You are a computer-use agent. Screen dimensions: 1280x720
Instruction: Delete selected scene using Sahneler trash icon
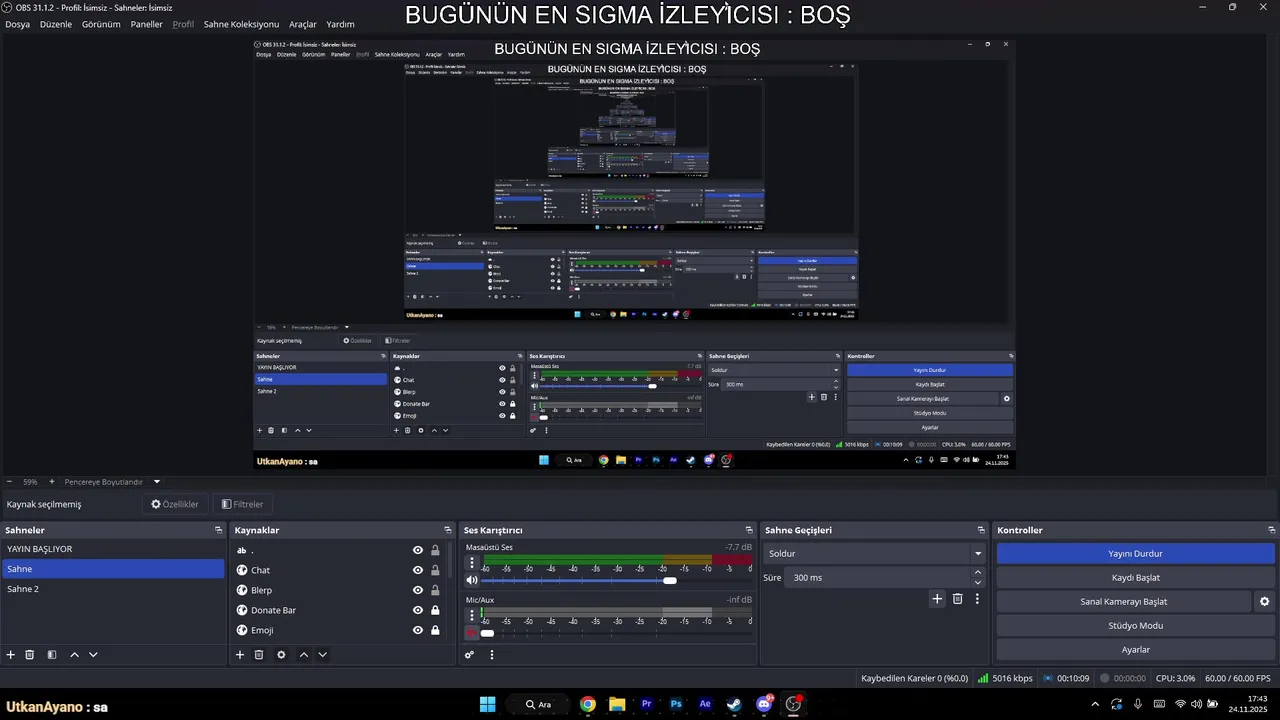tap(30, 655)
